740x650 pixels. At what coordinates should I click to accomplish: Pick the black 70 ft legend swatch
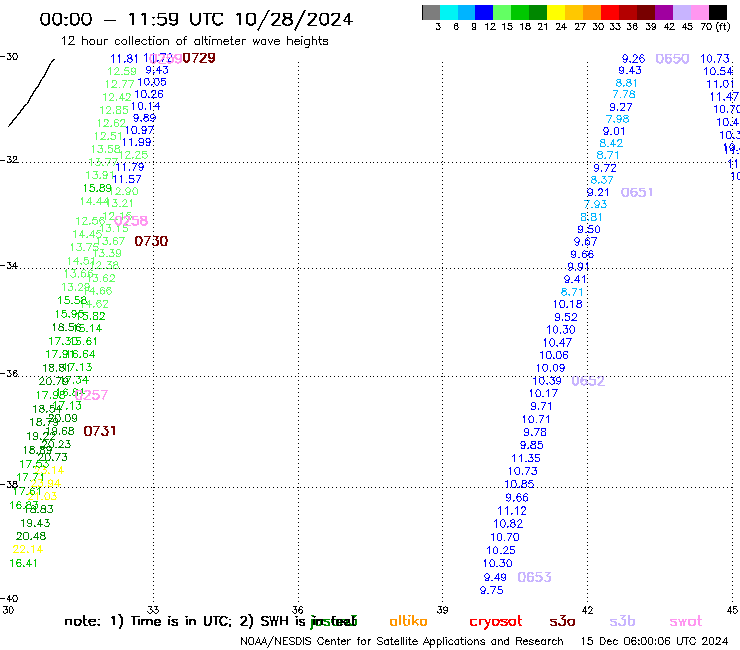click(x=718, y=12)
